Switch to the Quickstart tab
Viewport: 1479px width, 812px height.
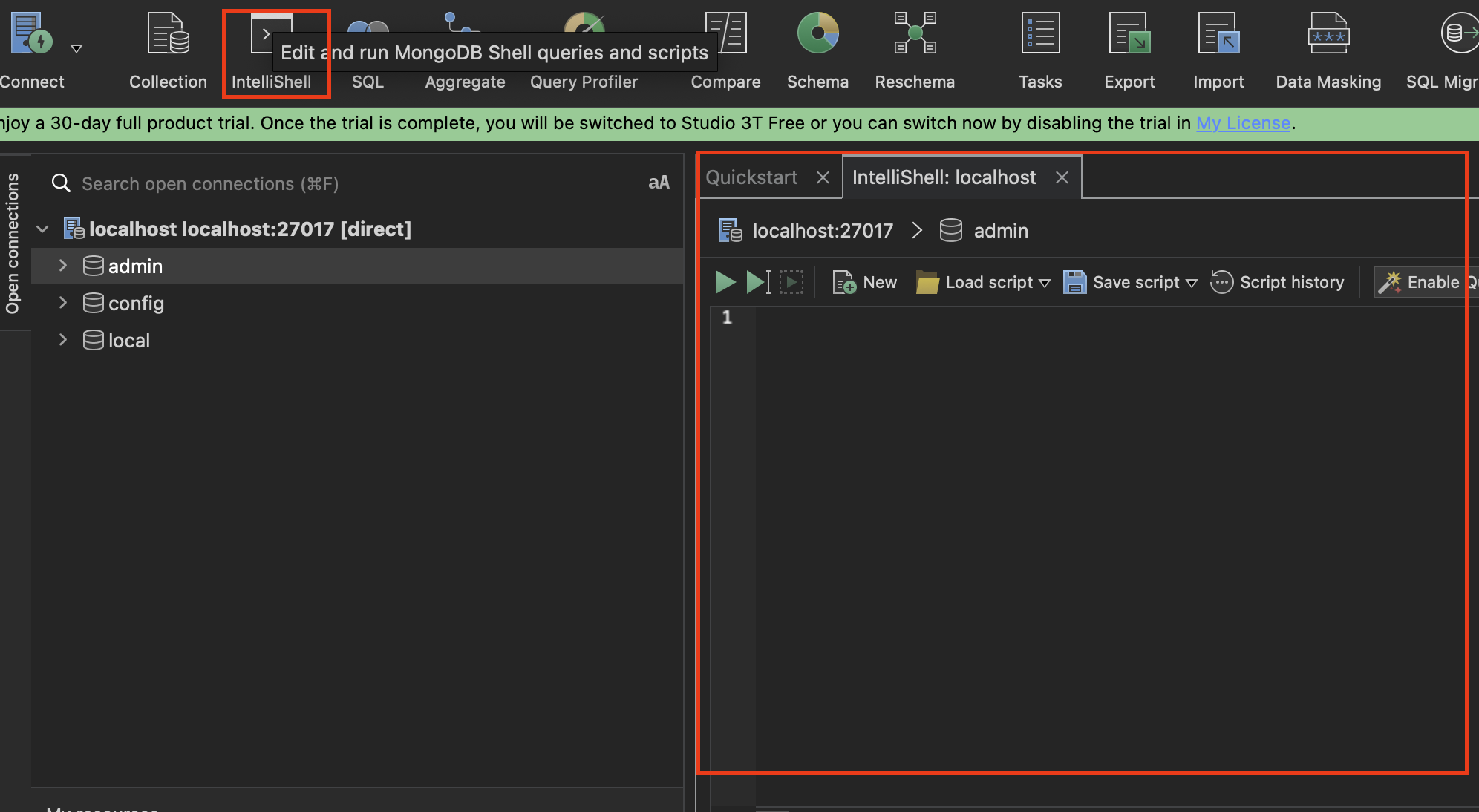751,177
